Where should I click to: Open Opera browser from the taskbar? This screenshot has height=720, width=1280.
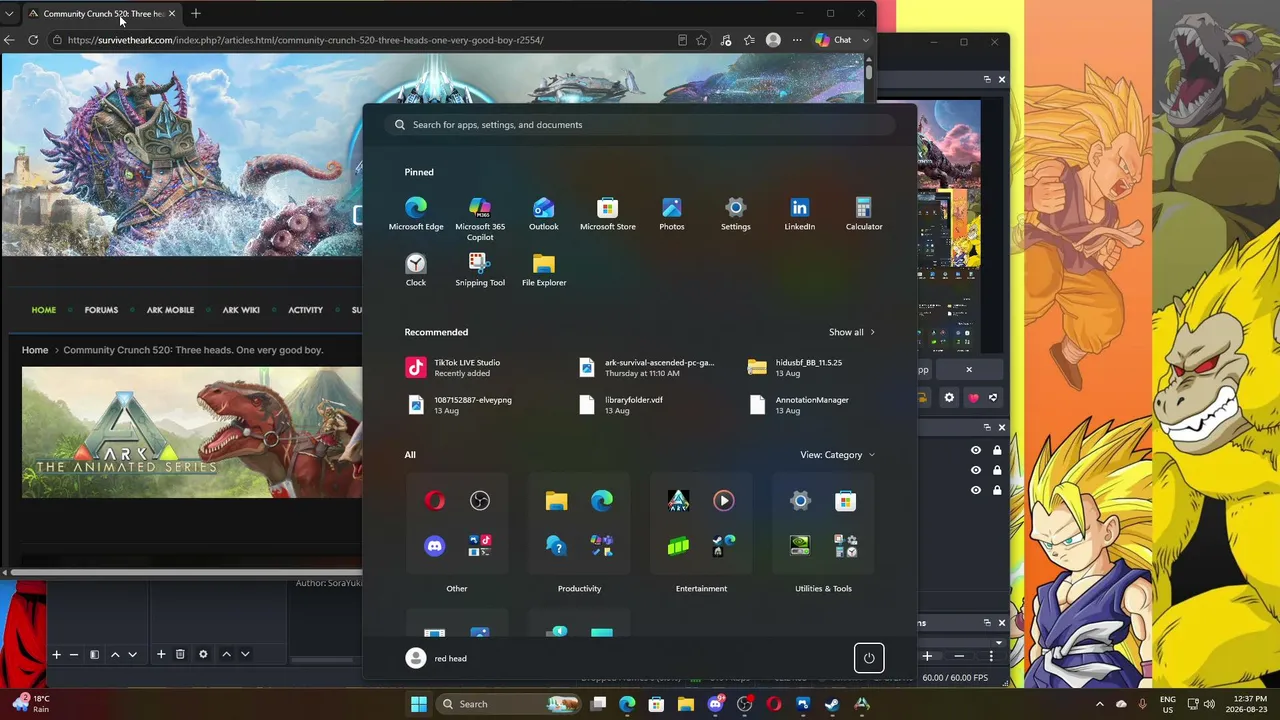tap(773, 704)
